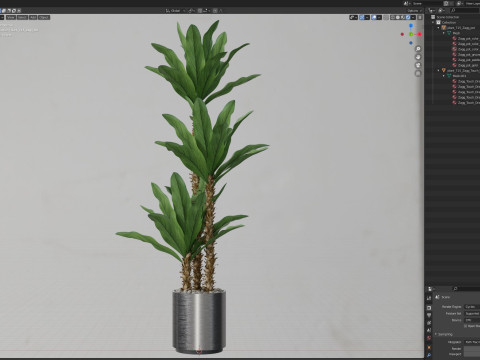The width and height of the screenshot is (480, 360).
Task: Open the Integrator Path Tracing dropdown
Action: coord(472,342)
